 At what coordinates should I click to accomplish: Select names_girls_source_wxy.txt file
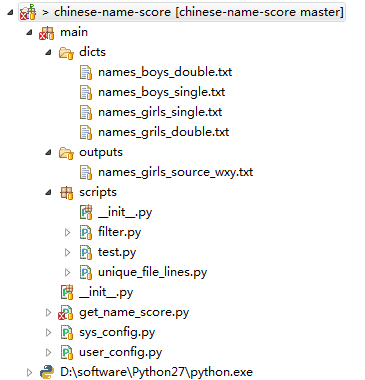[175, 172]
